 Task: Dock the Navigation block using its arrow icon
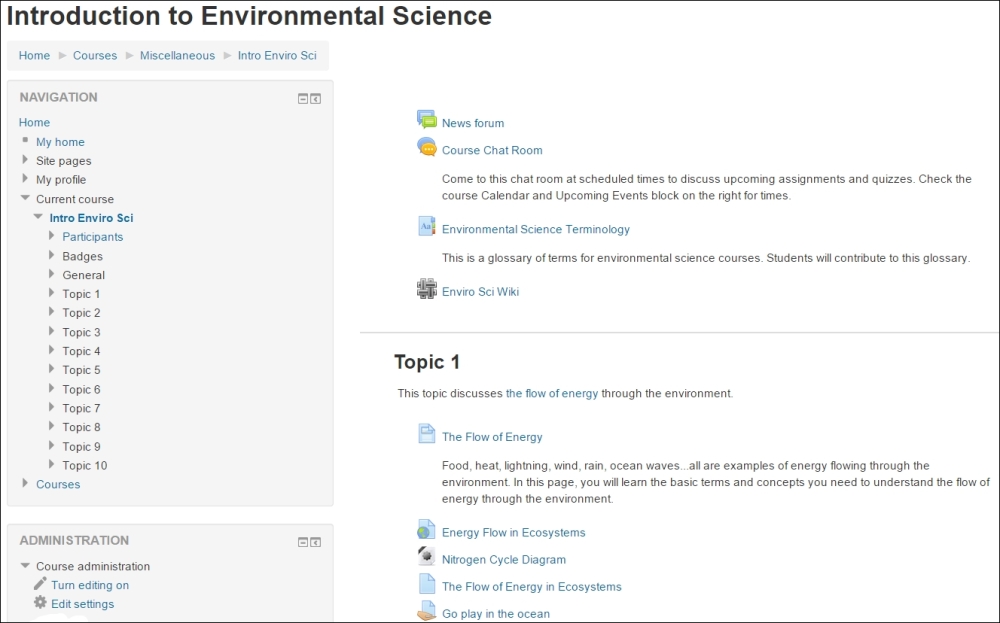[316, 99]
